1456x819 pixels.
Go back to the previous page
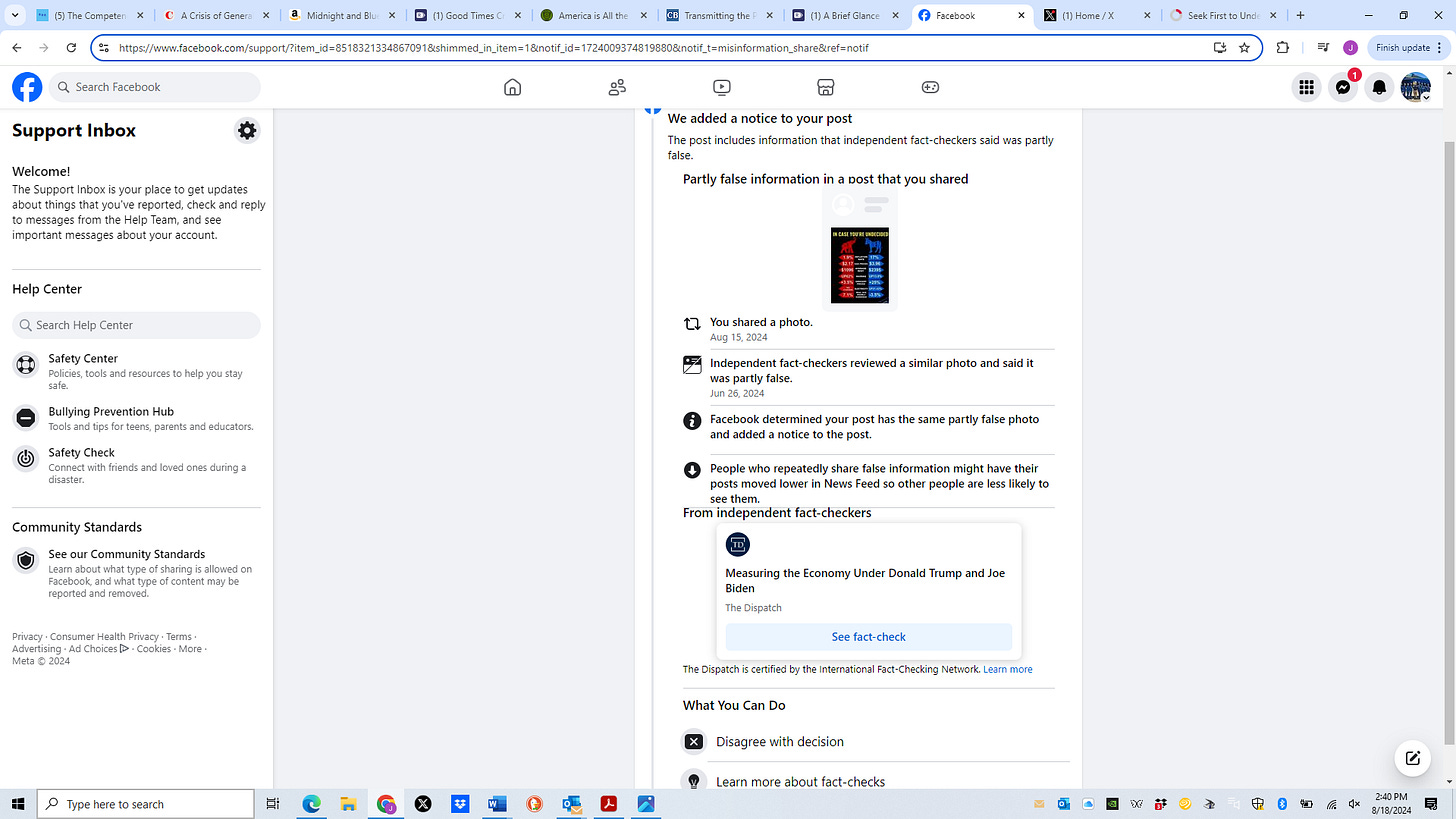tap(17, 47)
